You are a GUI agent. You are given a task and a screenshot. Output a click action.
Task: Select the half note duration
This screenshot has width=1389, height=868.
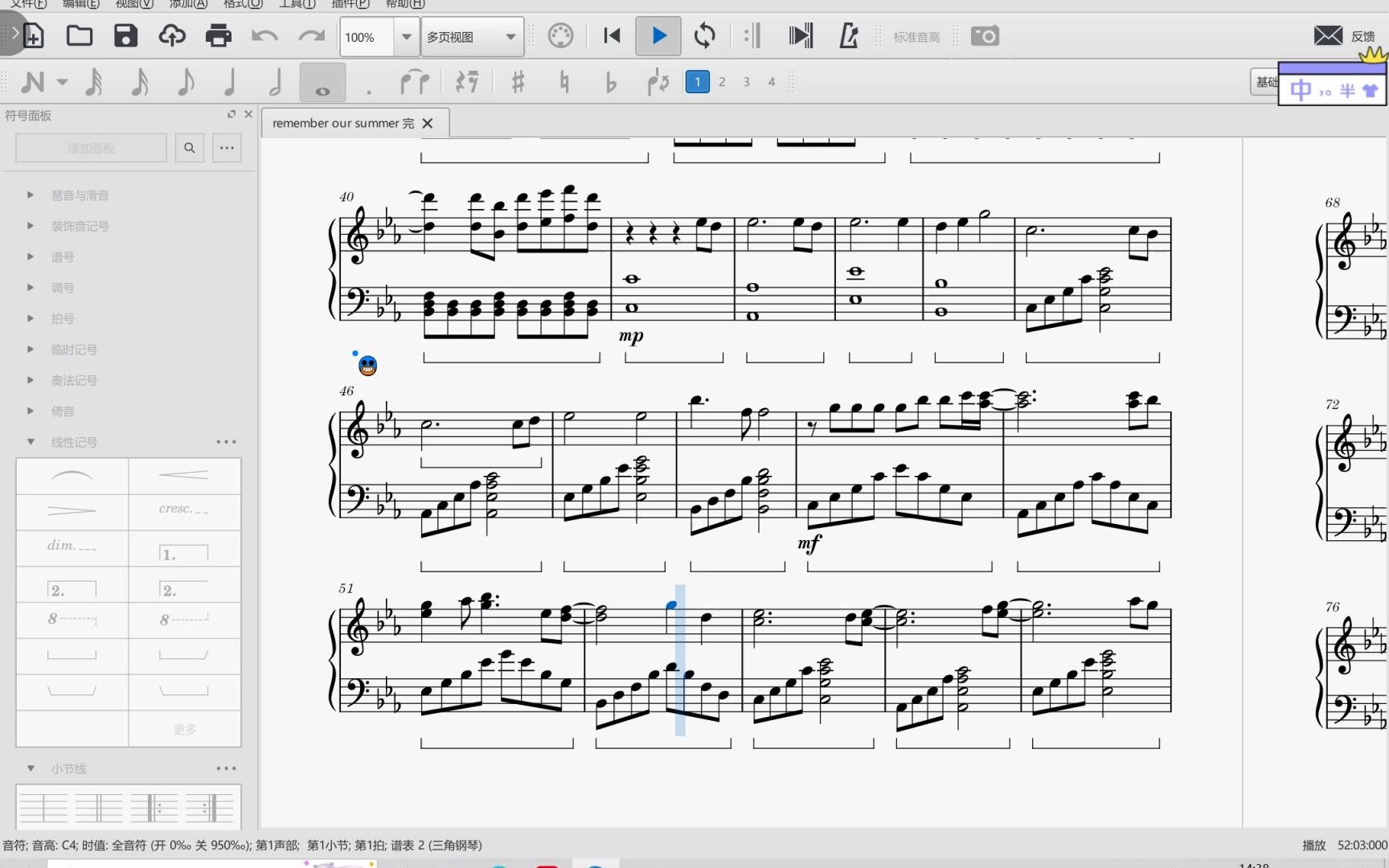276,82
